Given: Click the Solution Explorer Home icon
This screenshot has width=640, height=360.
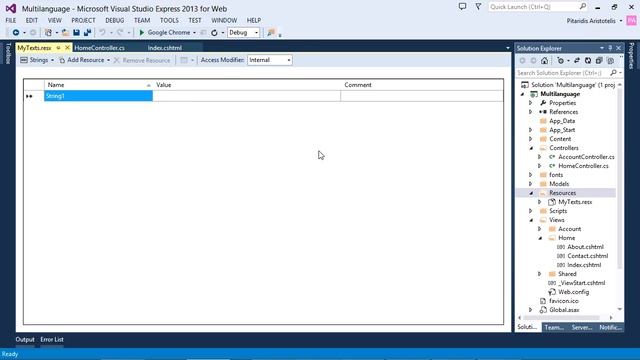Looking at the screenshot, I should [x=544, y=60].
